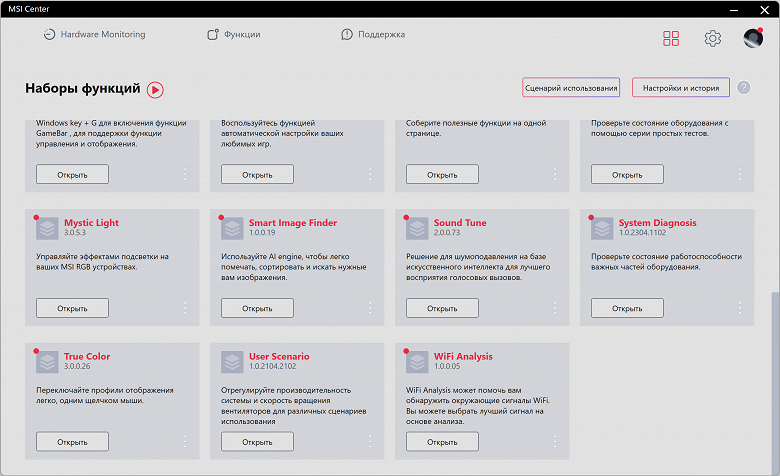Viewport: 780px width, 476px height.
Task: Open the System Diagnosis more options menu
Action: [740, 308]
